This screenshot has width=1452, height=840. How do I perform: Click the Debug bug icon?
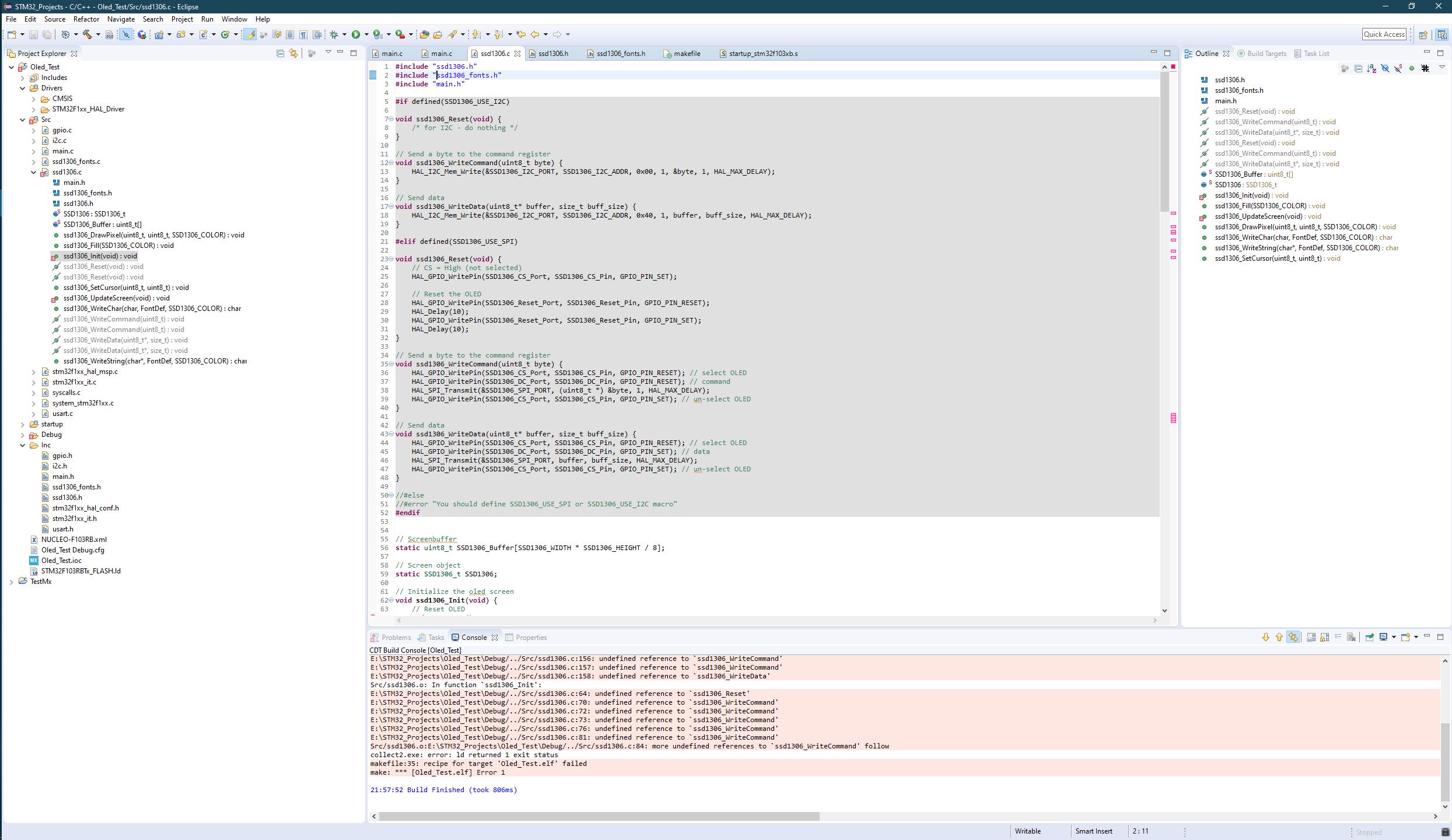[334, 34]
